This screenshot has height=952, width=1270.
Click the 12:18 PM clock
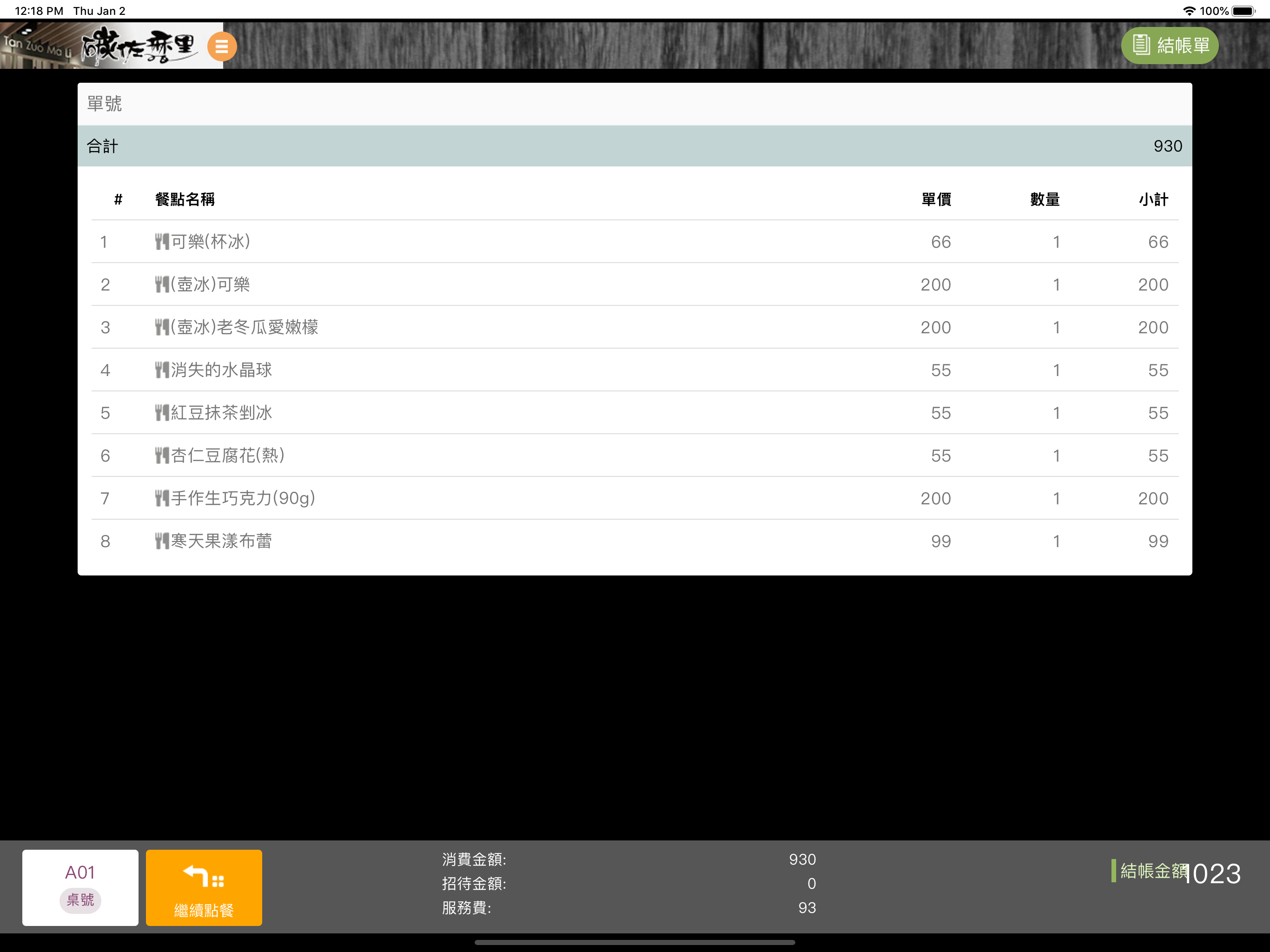(39, 11)
